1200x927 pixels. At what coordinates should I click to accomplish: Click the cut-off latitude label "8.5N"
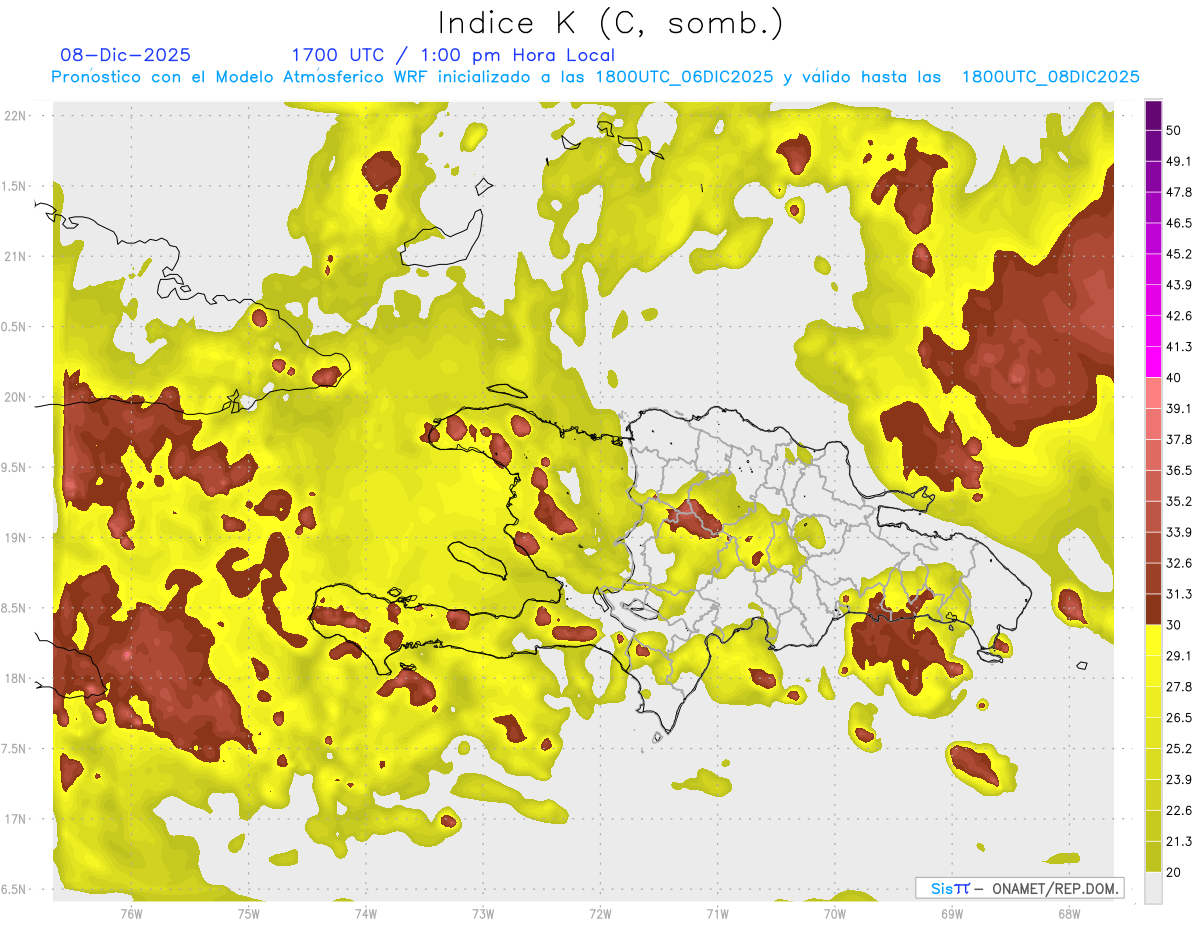[15, 608]
